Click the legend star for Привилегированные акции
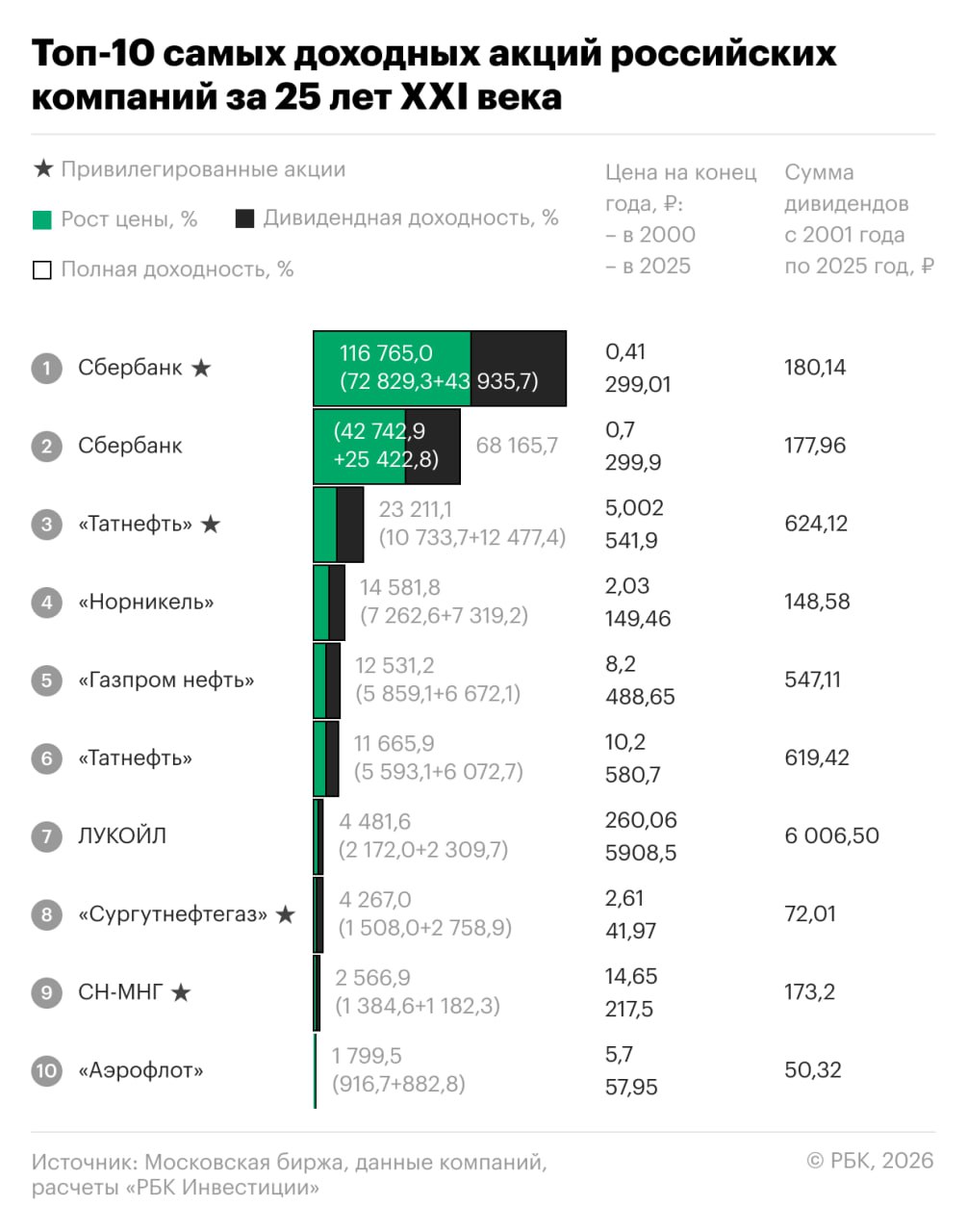Screen dimensions: 967x1232 click(x=42, y=169)
